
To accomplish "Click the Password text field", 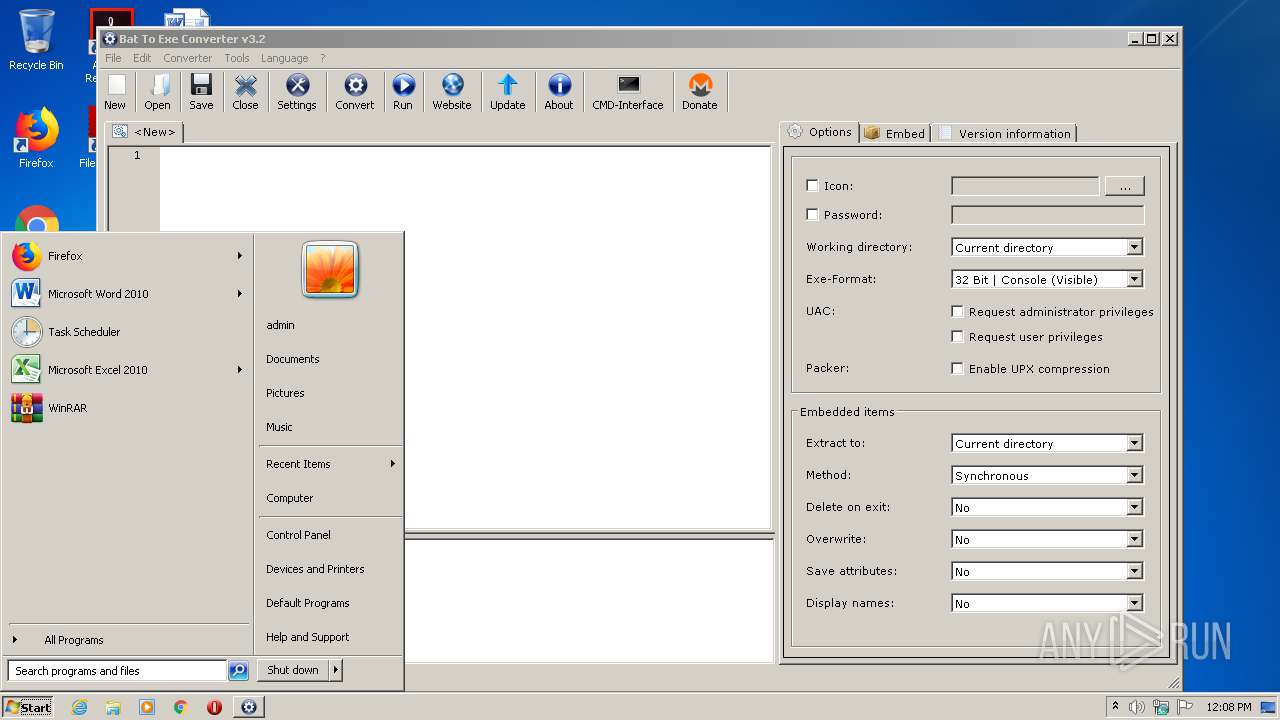I will 1047,215.
